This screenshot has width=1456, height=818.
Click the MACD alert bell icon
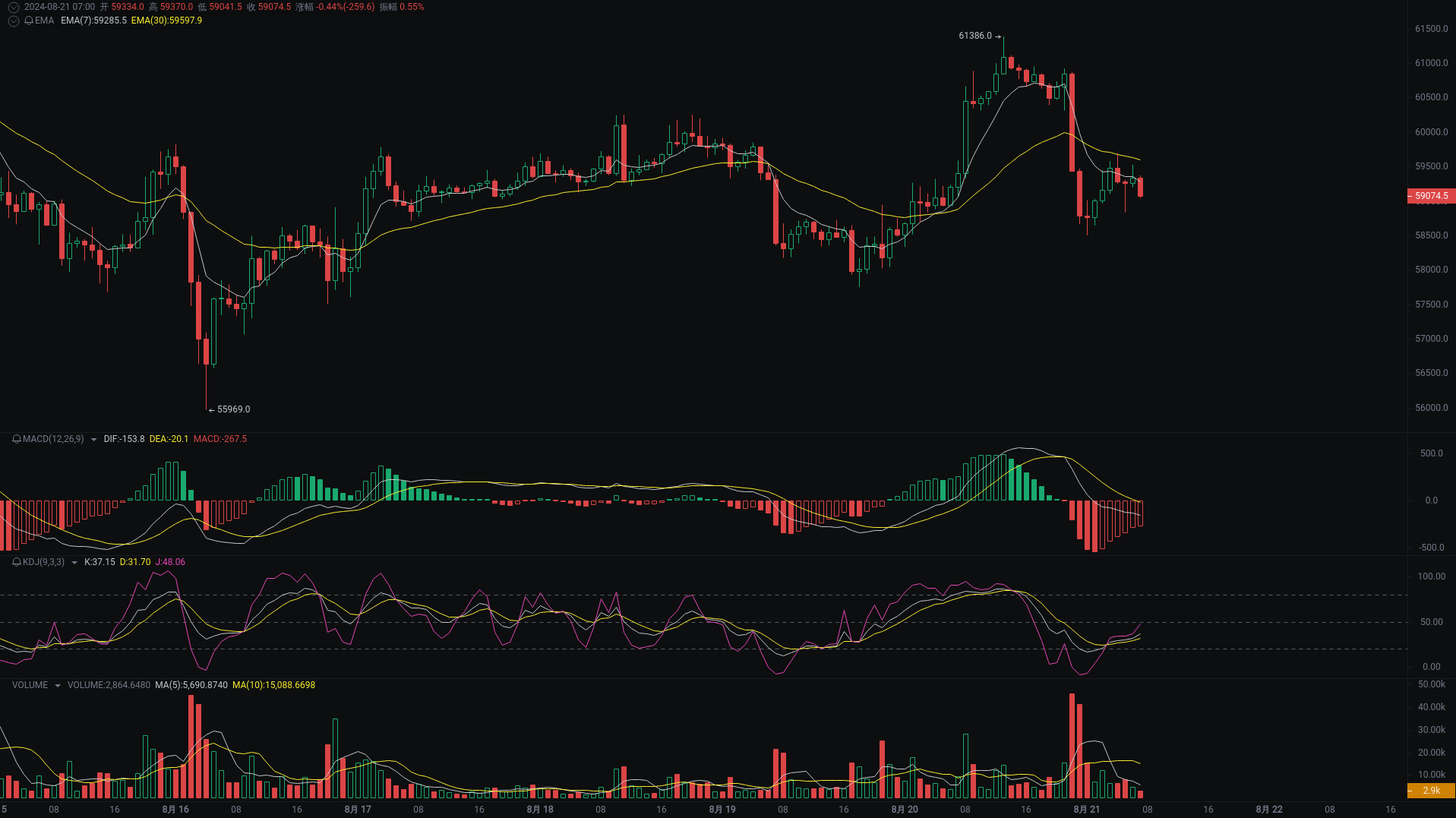pos(16,439)
